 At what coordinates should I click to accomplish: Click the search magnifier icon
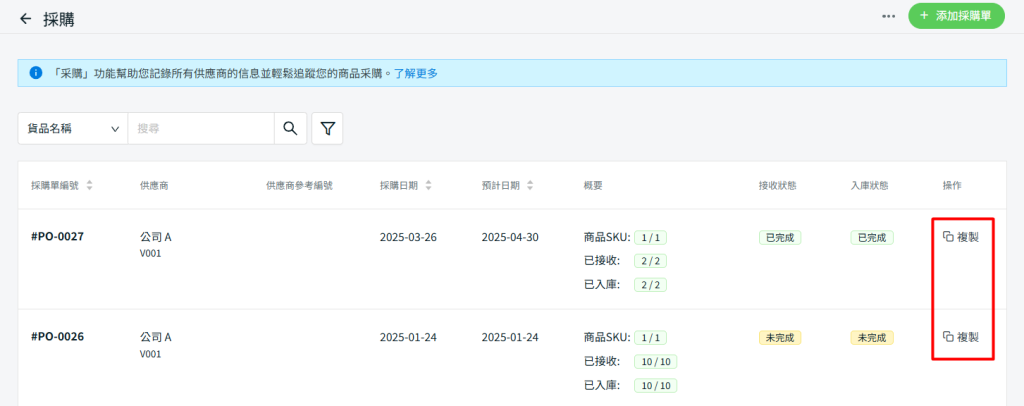point(290,129)
